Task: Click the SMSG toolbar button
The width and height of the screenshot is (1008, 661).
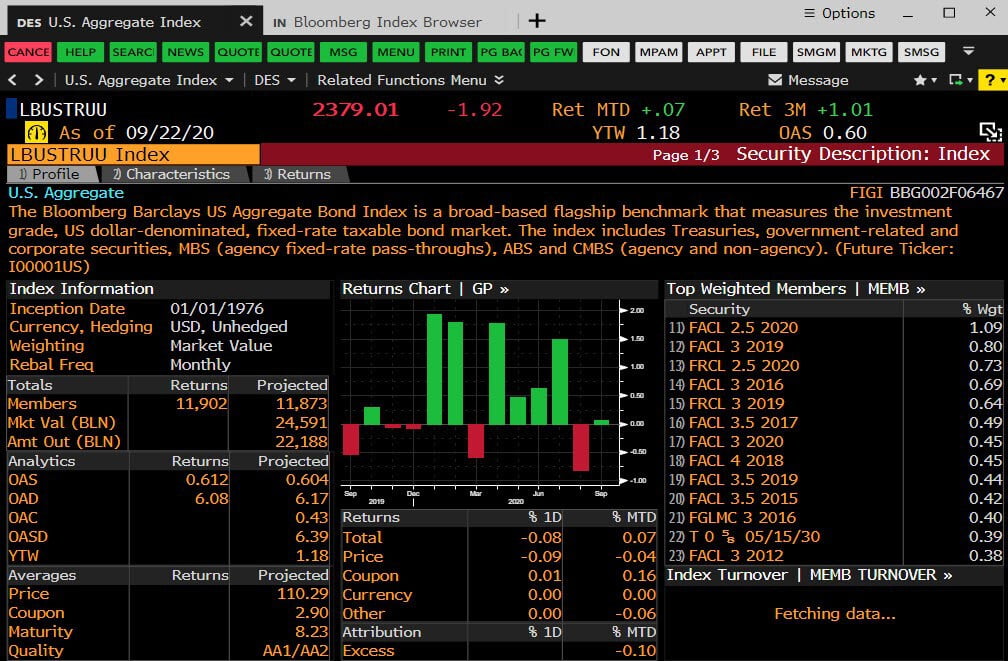Action: 921,52
